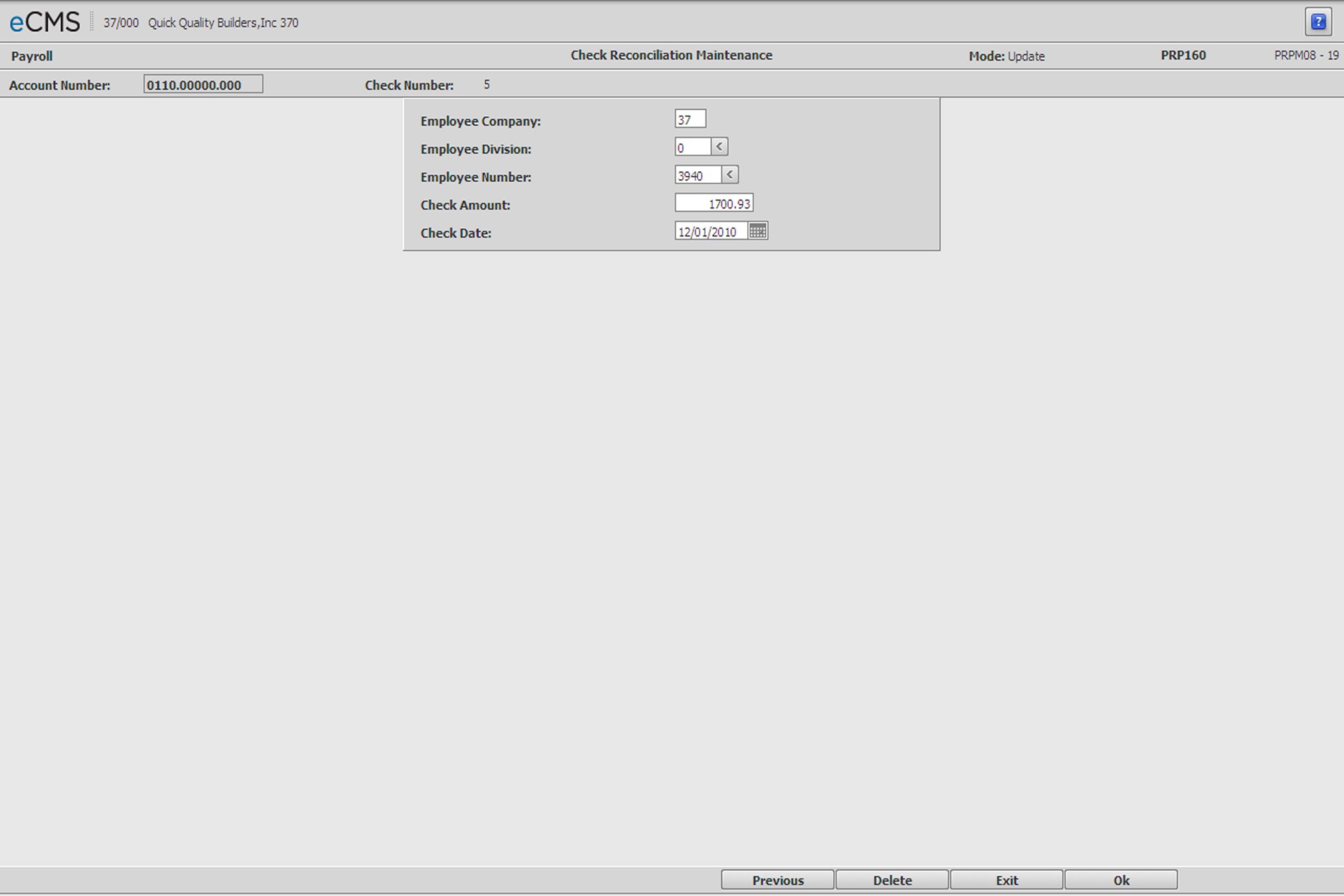Open the help window
The image size is (1344, 896).
[x=1319, y=21]
